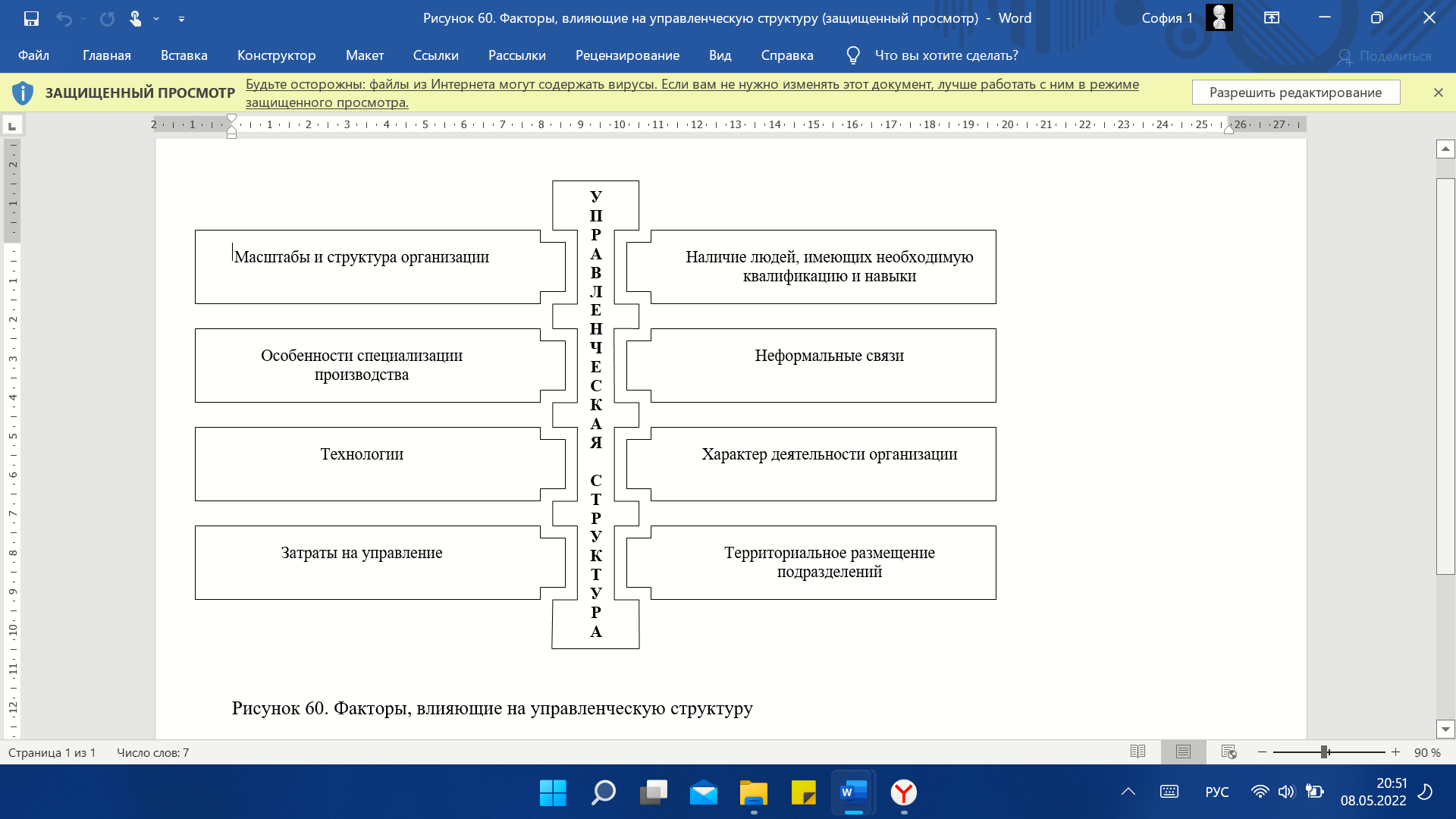Switch to Read Mode view icon
1456x819 pixels.
click(1137, 752)
